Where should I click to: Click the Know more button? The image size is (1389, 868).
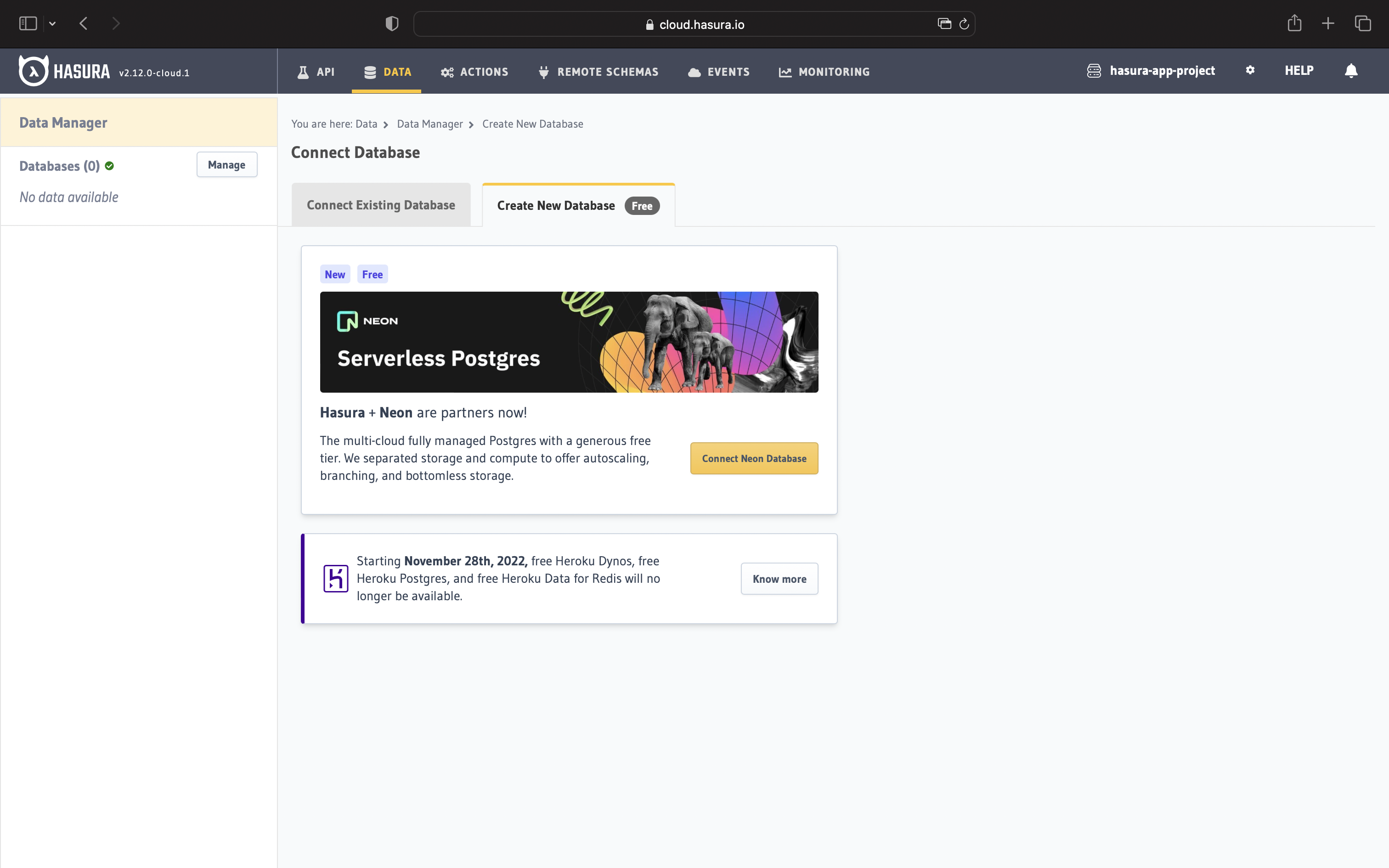click(x=779, y=579)
